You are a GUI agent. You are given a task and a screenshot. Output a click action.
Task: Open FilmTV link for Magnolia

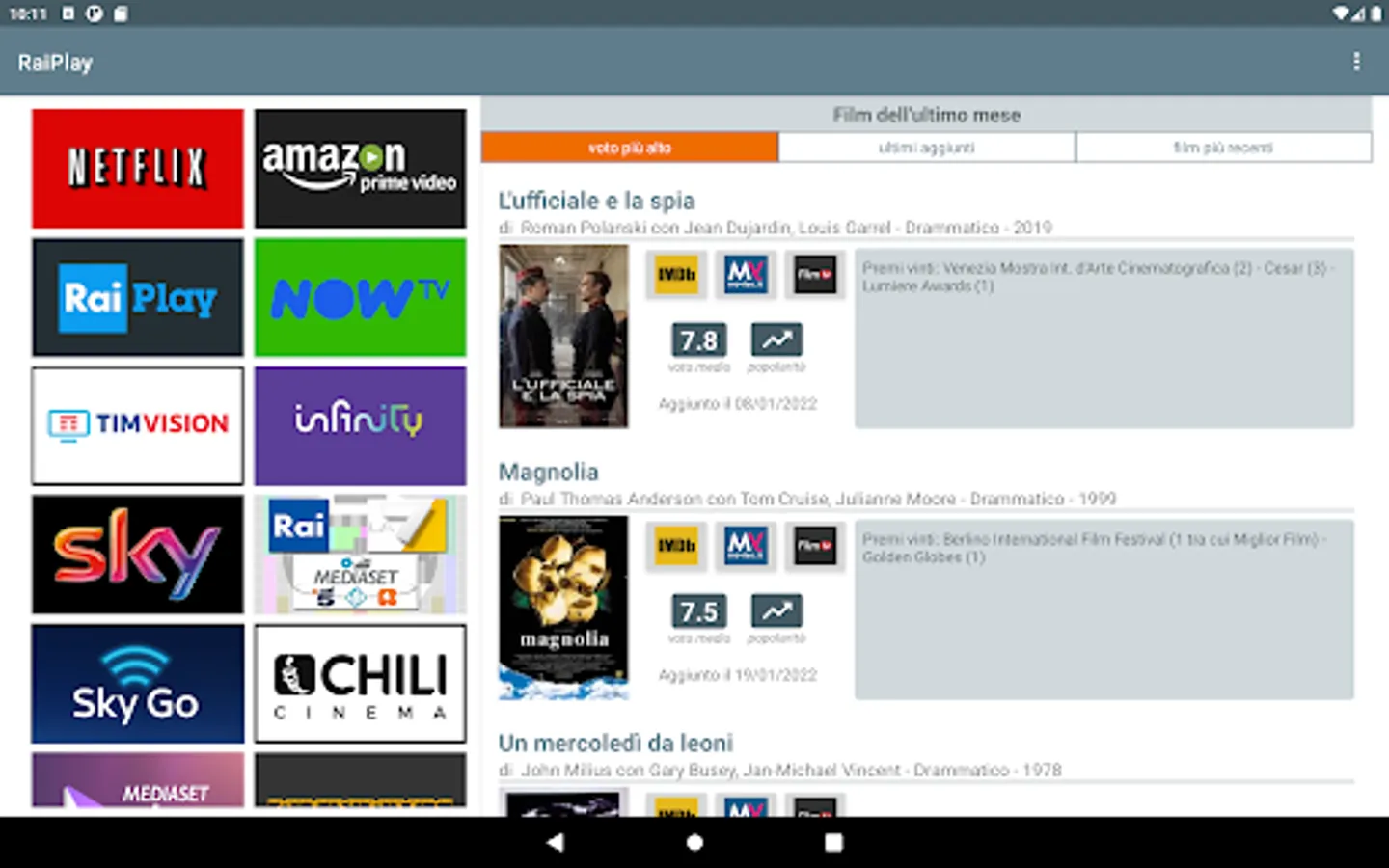(x=815, y=546)
